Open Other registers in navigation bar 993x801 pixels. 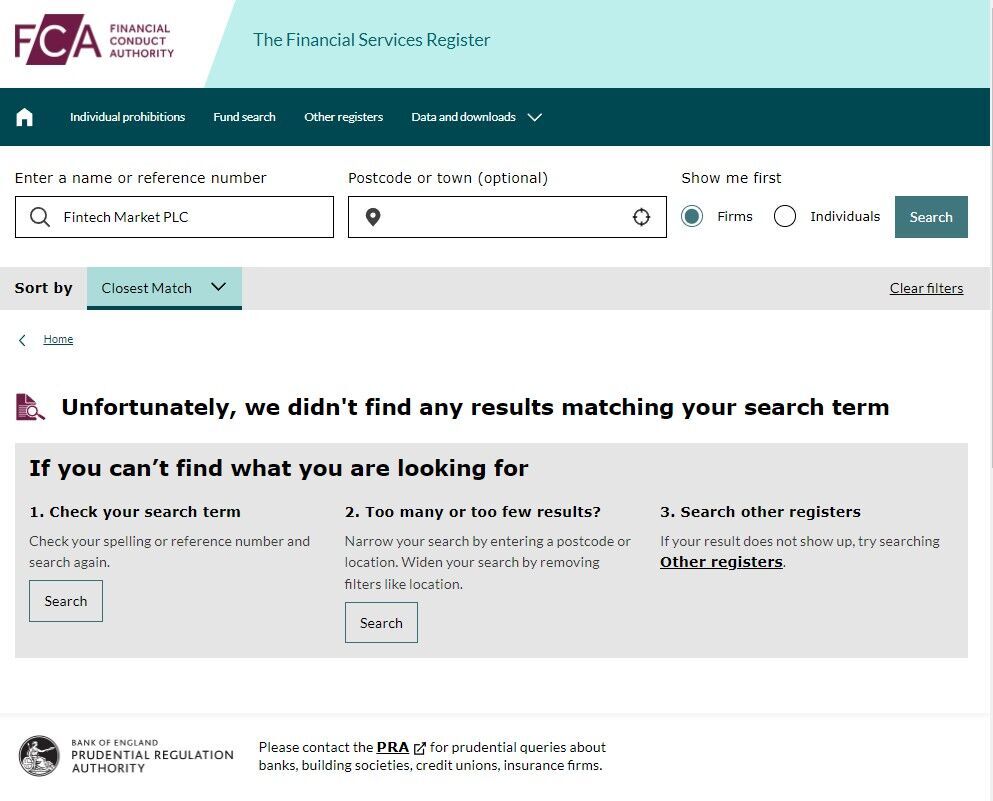[x=343, y=117]
